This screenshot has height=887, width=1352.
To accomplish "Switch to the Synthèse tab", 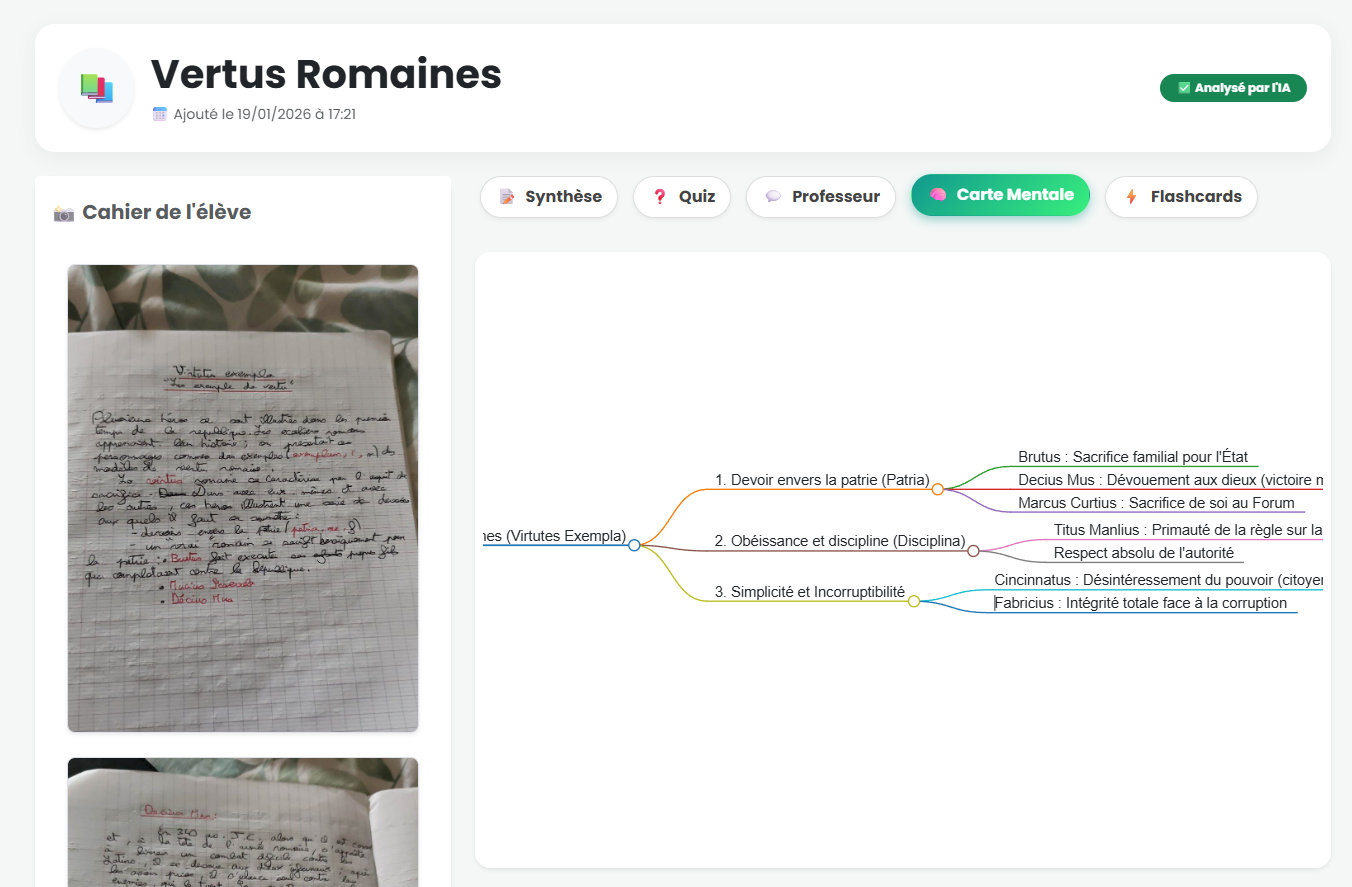I will [549, 197].
